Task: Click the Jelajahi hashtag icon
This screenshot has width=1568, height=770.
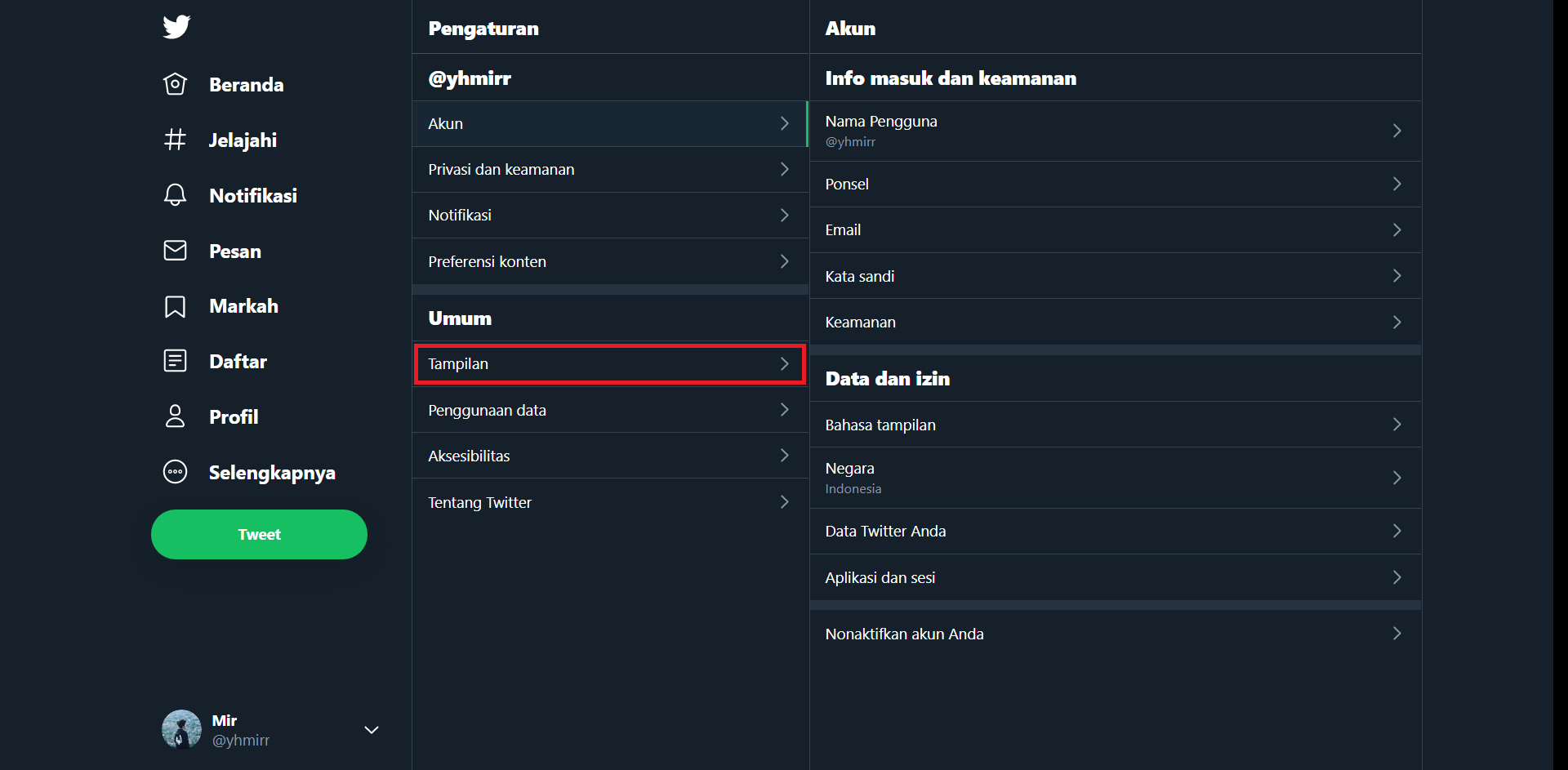Action: (x=175, y=140)
